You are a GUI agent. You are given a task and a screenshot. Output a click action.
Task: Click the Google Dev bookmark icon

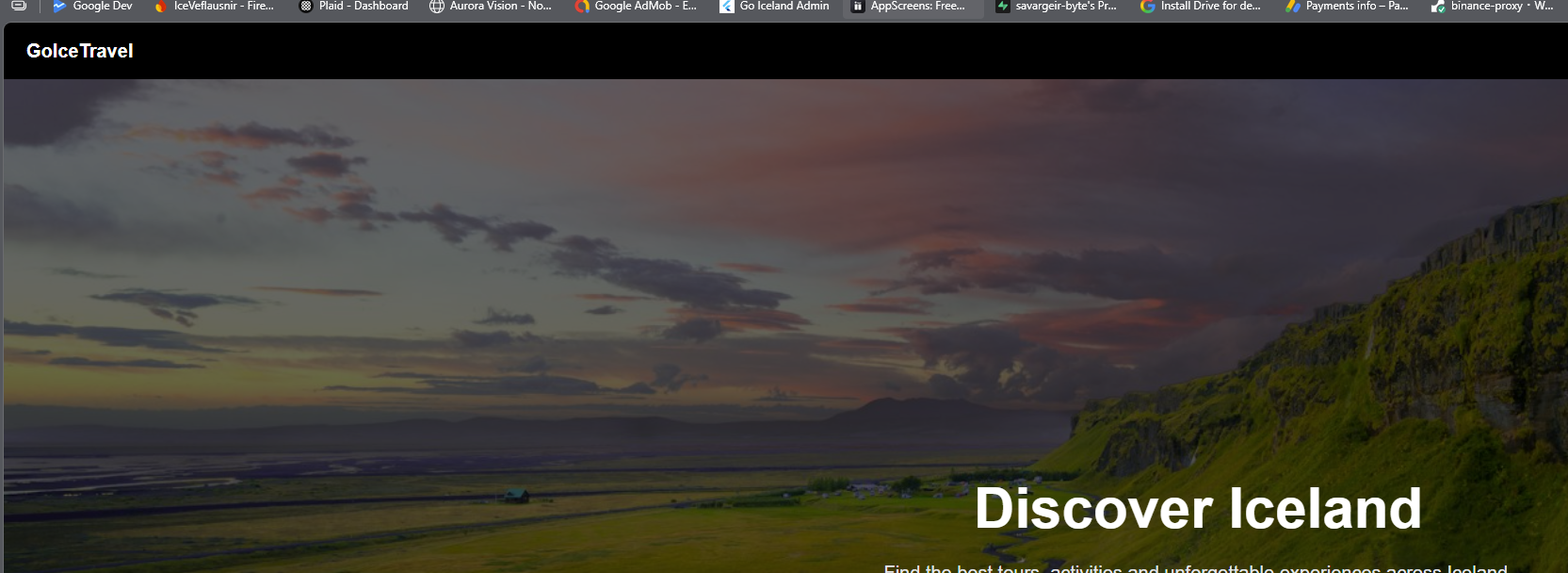[x=59, y=7]
